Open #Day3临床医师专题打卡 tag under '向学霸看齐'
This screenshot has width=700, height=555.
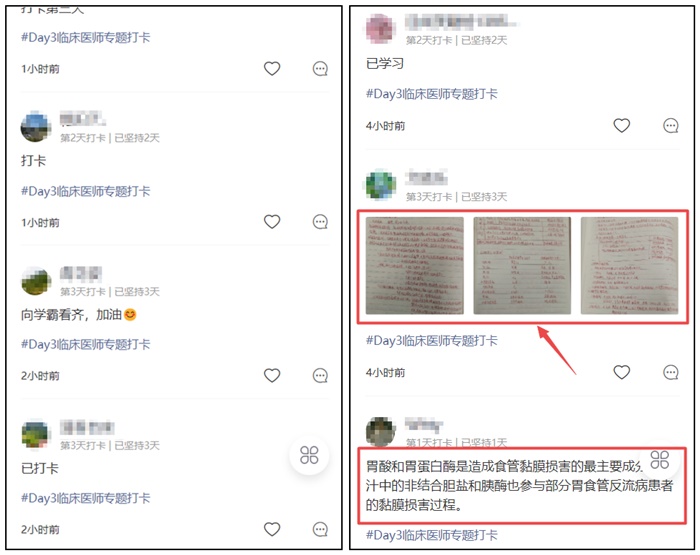pyautogui.click(x=86, y=344)
